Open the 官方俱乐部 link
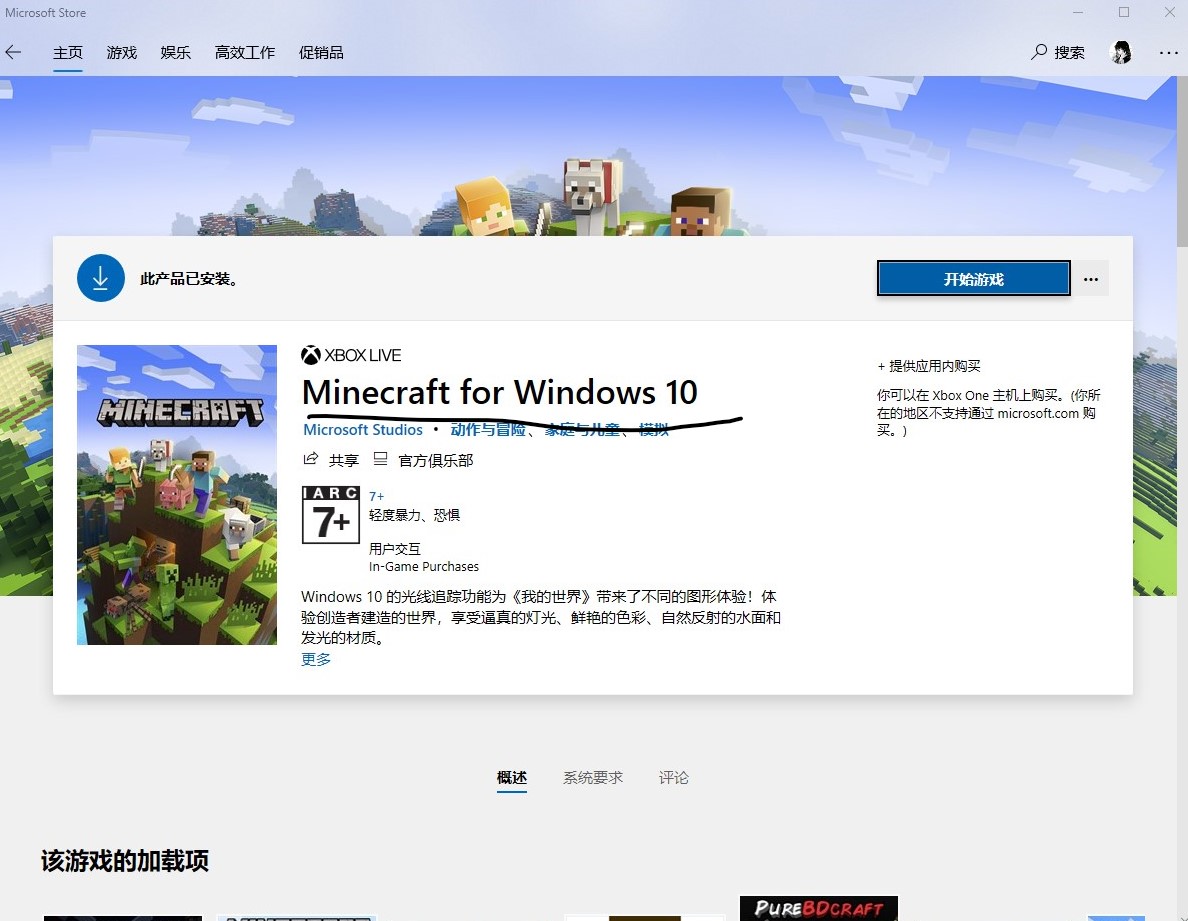1188x921 pixels. [436, 460]
